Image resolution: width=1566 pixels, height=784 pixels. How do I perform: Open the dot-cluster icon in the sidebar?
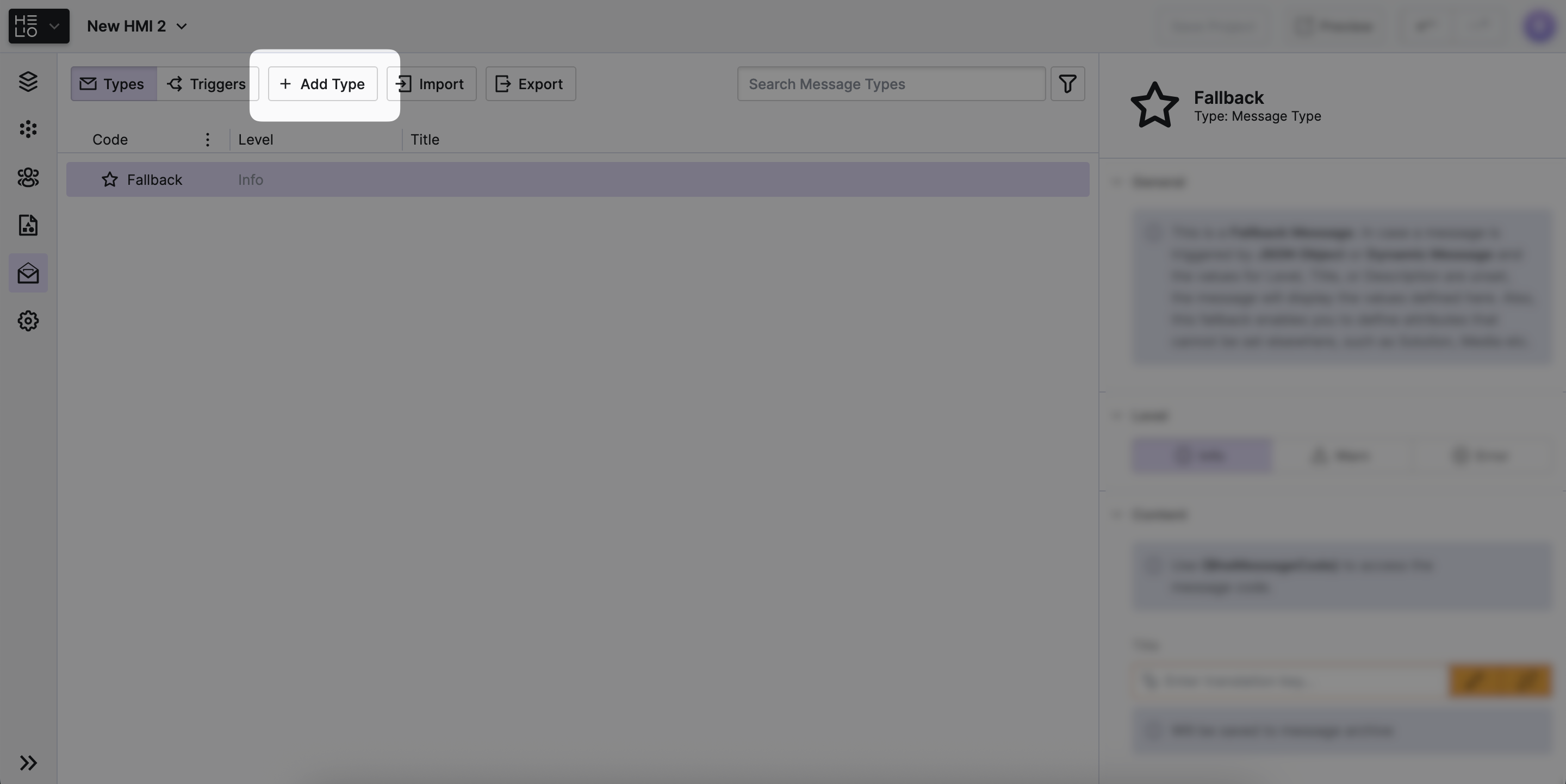(28, 129)
